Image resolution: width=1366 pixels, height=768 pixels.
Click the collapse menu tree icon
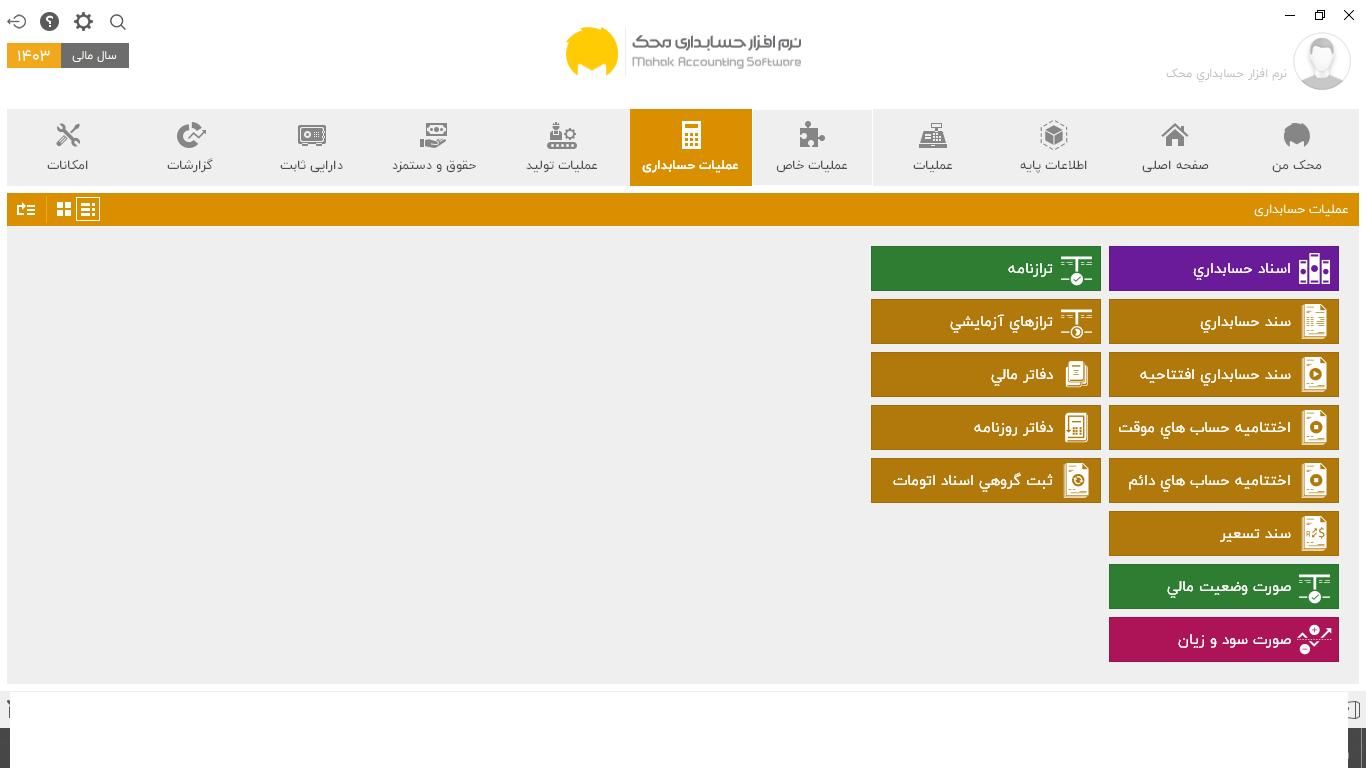tap(26, 209)
